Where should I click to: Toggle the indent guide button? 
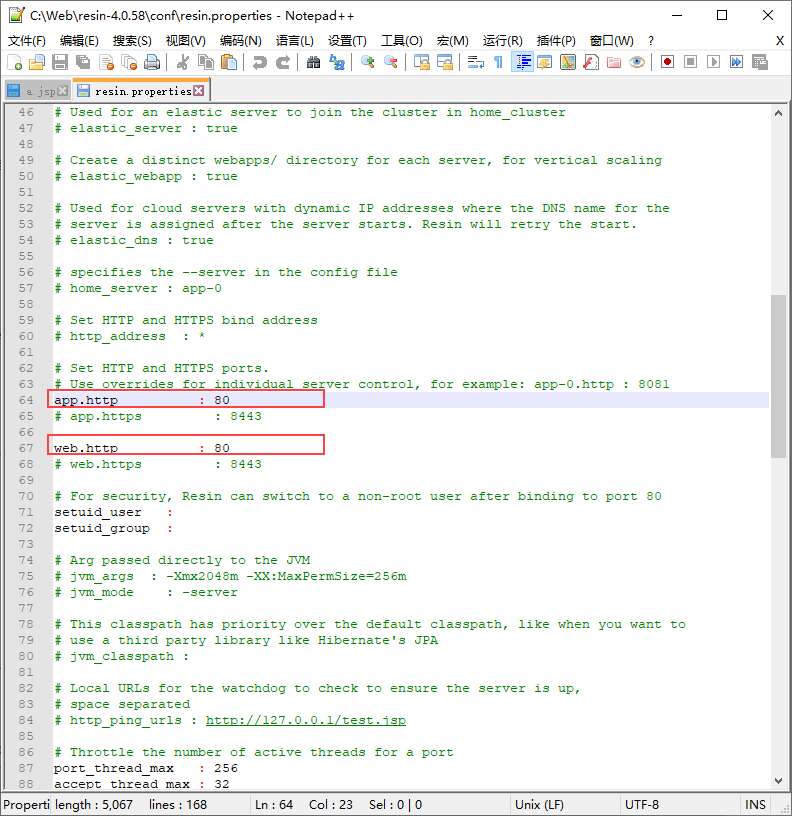pos(522,62)
